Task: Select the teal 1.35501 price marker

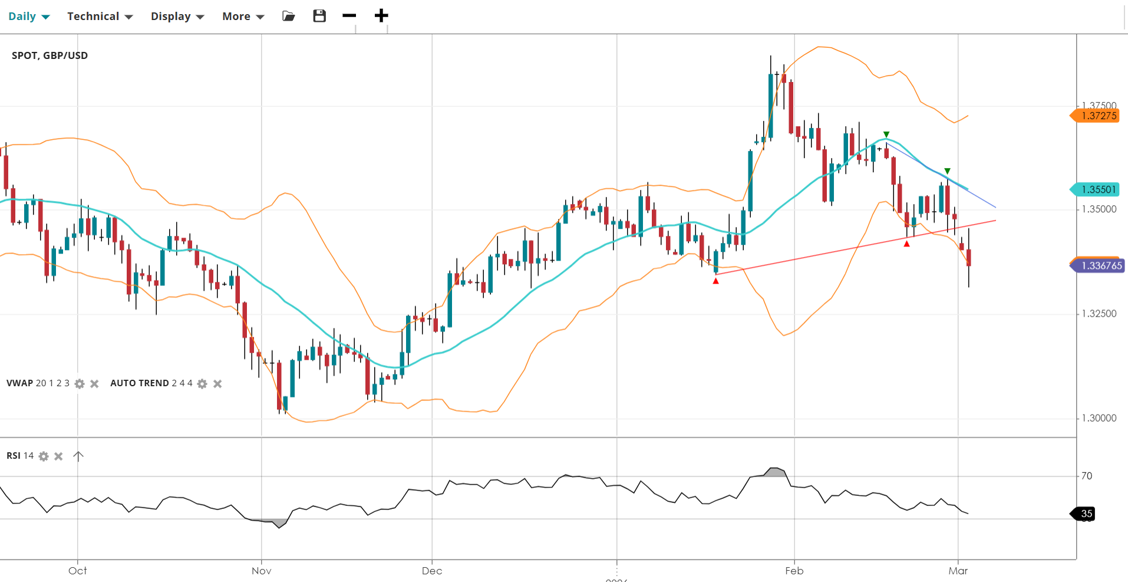Action: click(1100, 189)
